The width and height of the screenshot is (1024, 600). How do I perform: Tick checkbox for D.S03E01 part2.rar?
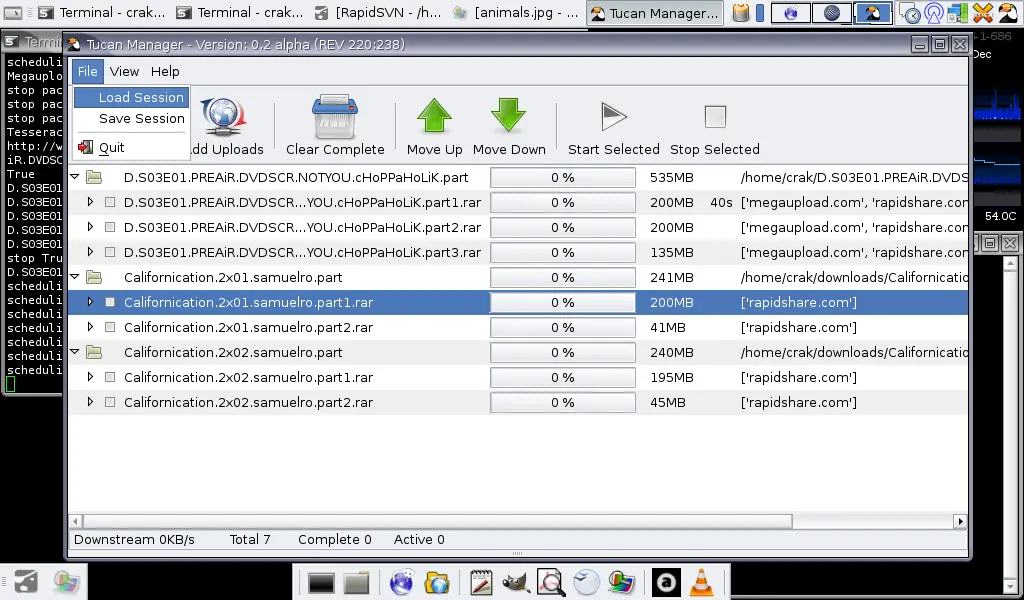110,227
